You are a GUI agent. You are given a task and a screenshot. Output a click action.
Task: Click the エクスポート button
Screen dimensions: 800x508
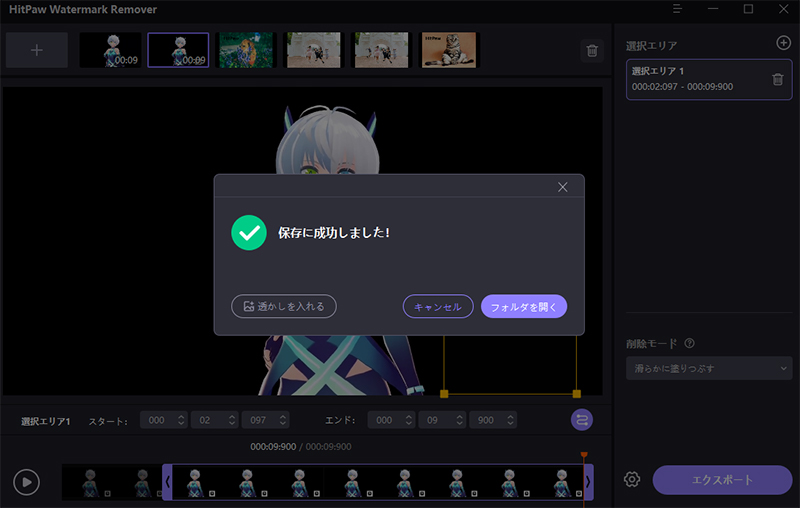[722, 479]
